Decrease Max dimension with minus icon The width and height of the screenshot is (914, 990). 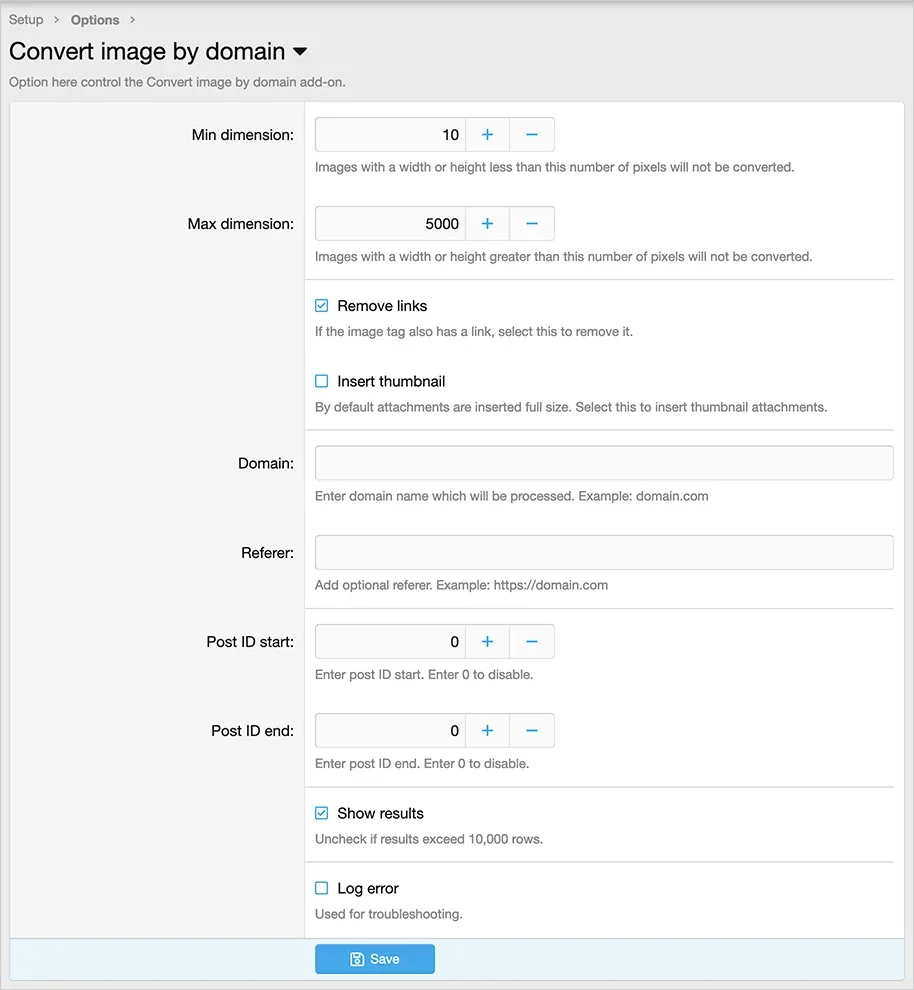coord(531,224)
